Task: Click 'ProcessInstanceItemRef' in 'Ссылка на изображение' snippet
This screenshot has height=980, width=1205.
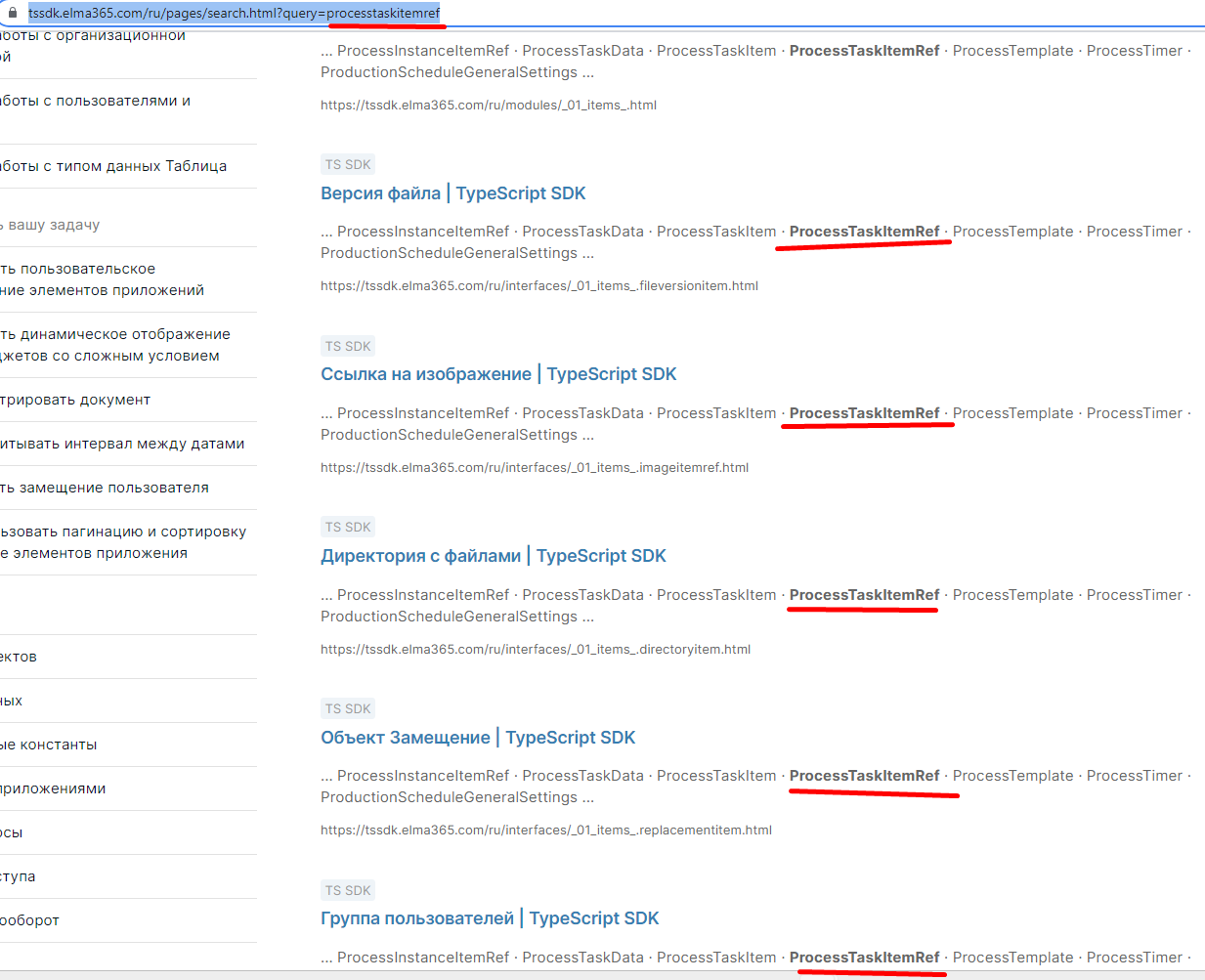Action: point(423,413)
